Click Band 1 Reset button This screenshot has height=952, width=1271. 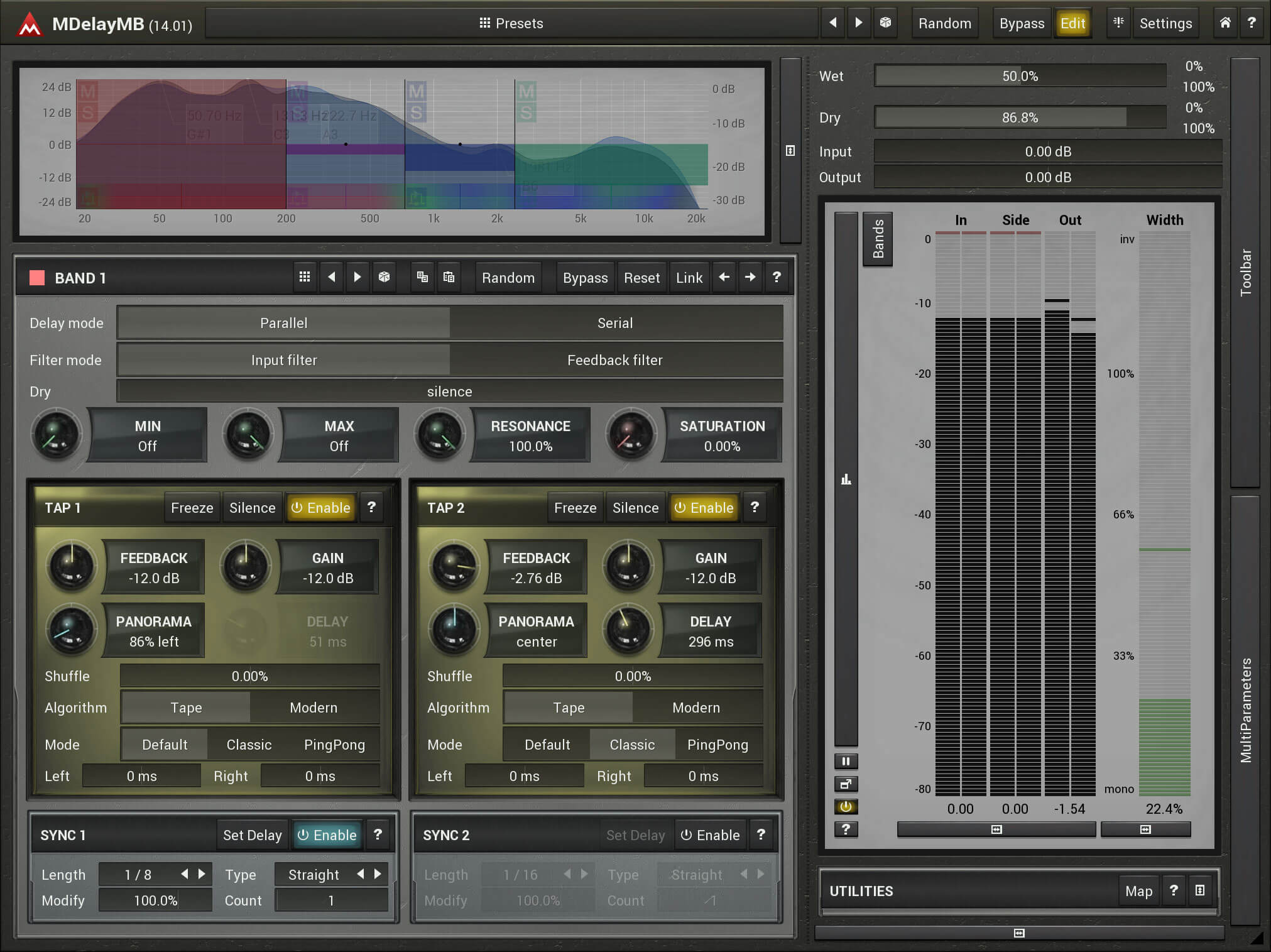click(x=641, y=278)
